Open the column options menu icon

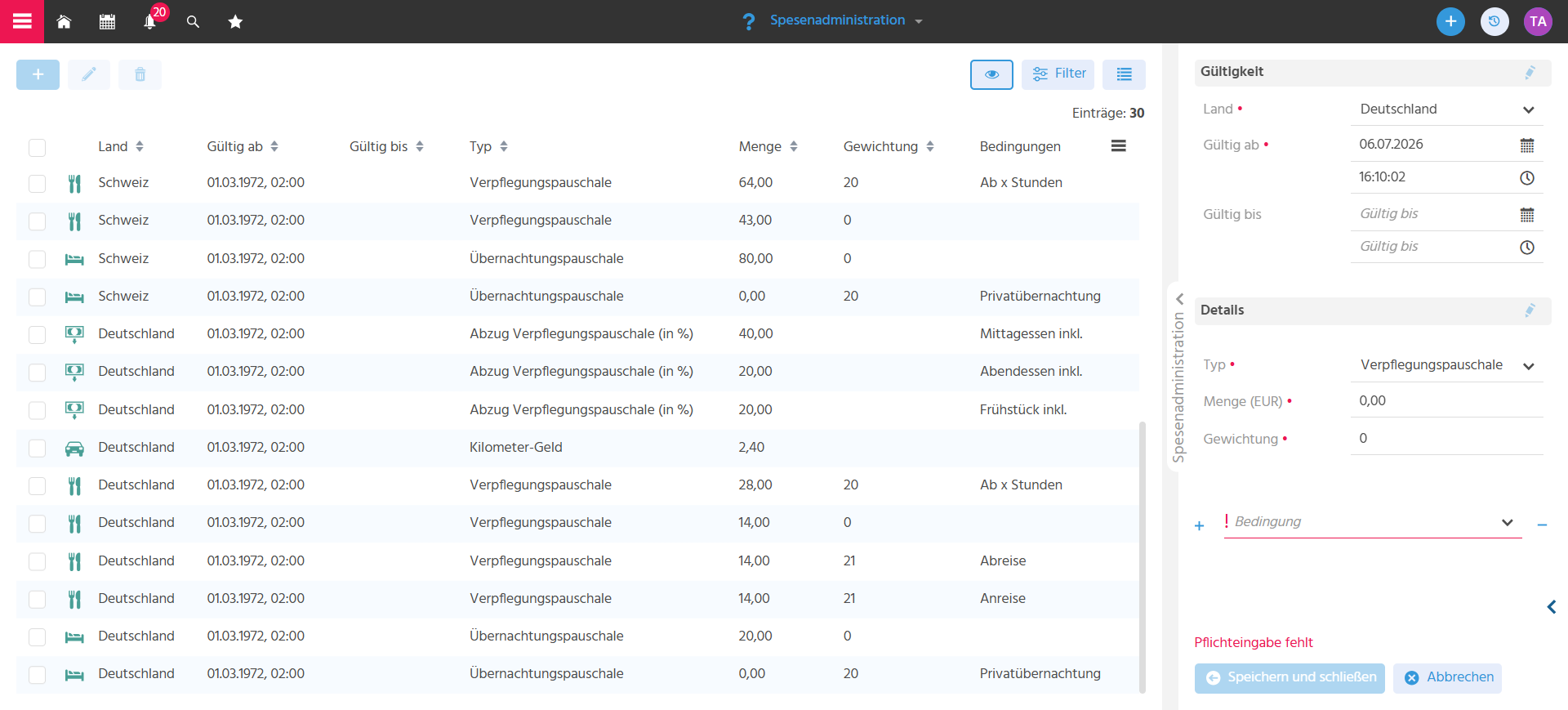[x=1119, y=145]
